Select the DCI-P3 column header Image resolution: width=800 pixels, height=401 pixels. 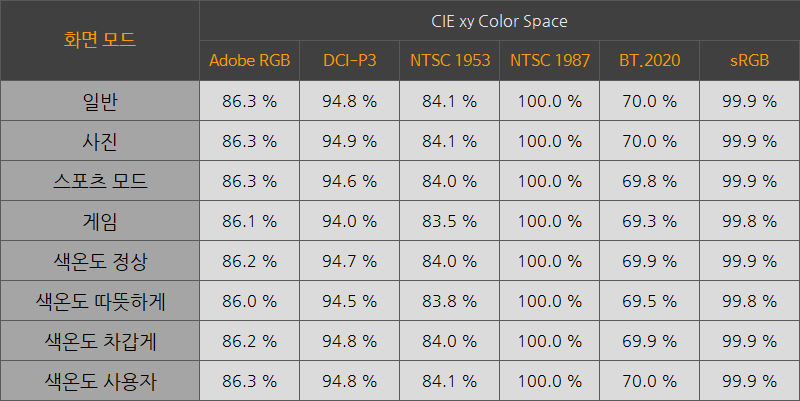pos(349,61)
